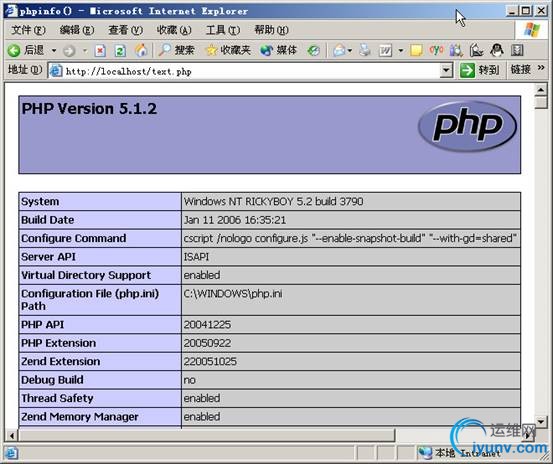Click the QQ penguin icon
Image resolution: width=553 pixels, height=464 pixels.
pyautogui.click(x=497, y=50)
